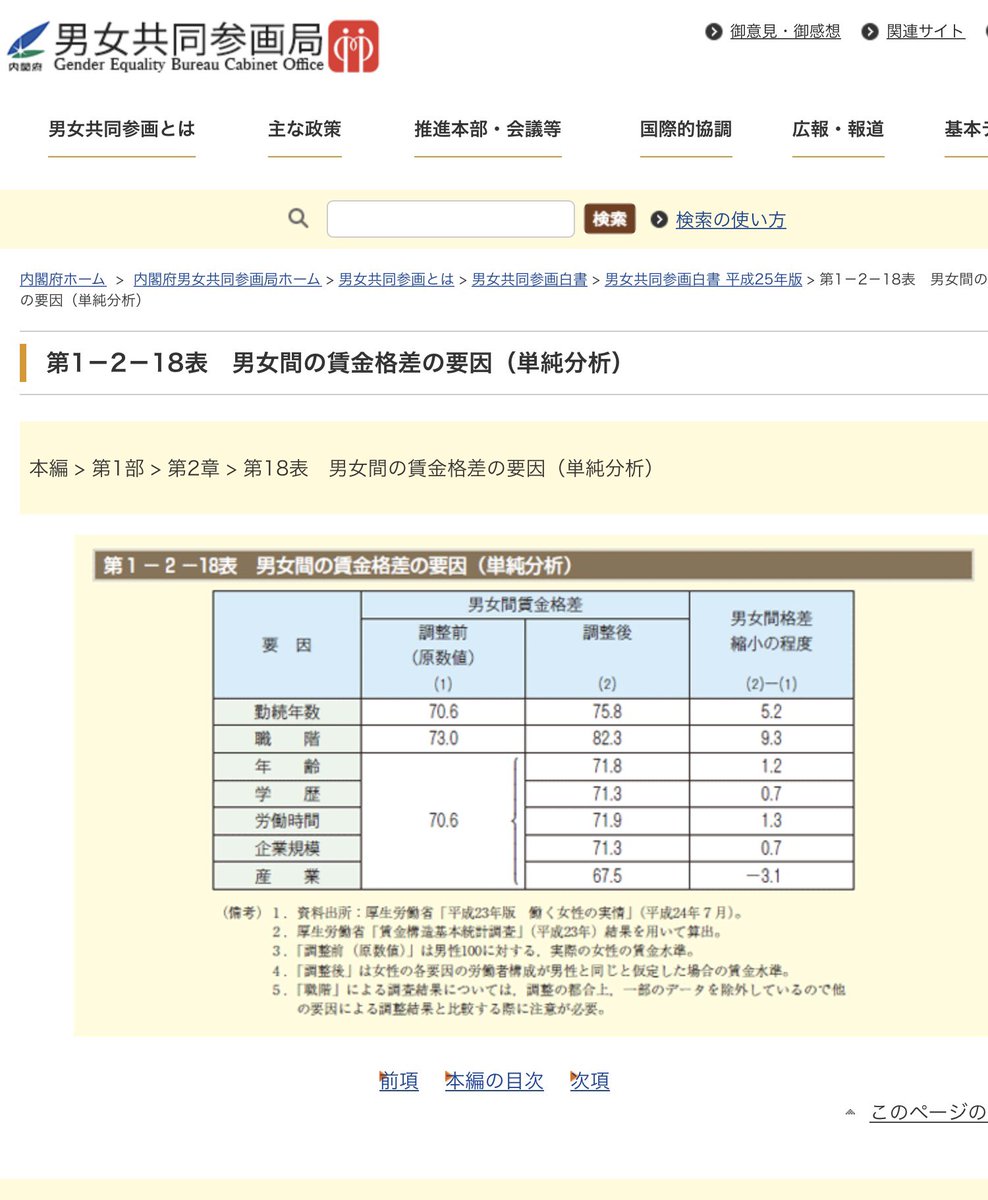Click the 9.3 value in 職階 row
Image resolution: width=988 pixels, height=1200 pixels.
(x=771, y=739)
